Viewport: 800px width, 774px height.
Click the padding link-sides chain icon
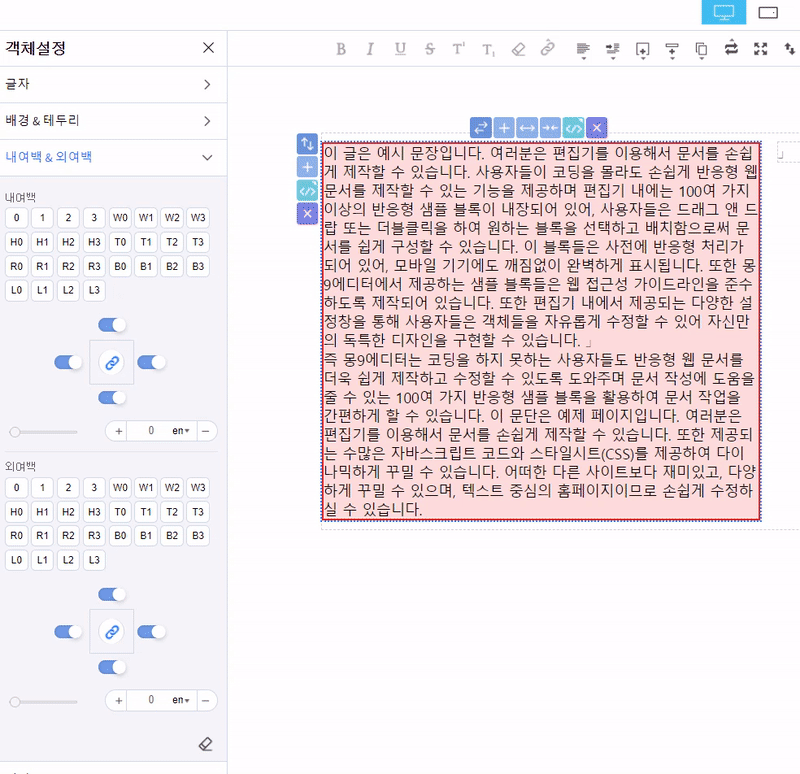(x=112, y=362)
